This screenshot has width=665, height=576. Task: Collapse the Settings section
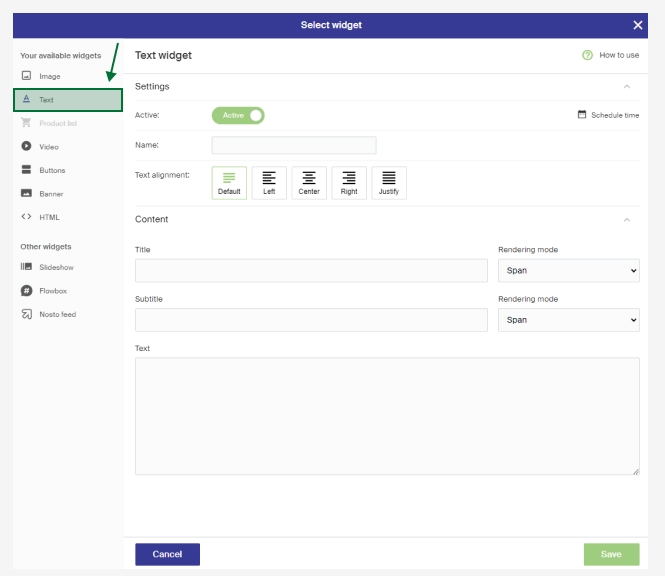[627, 87]
